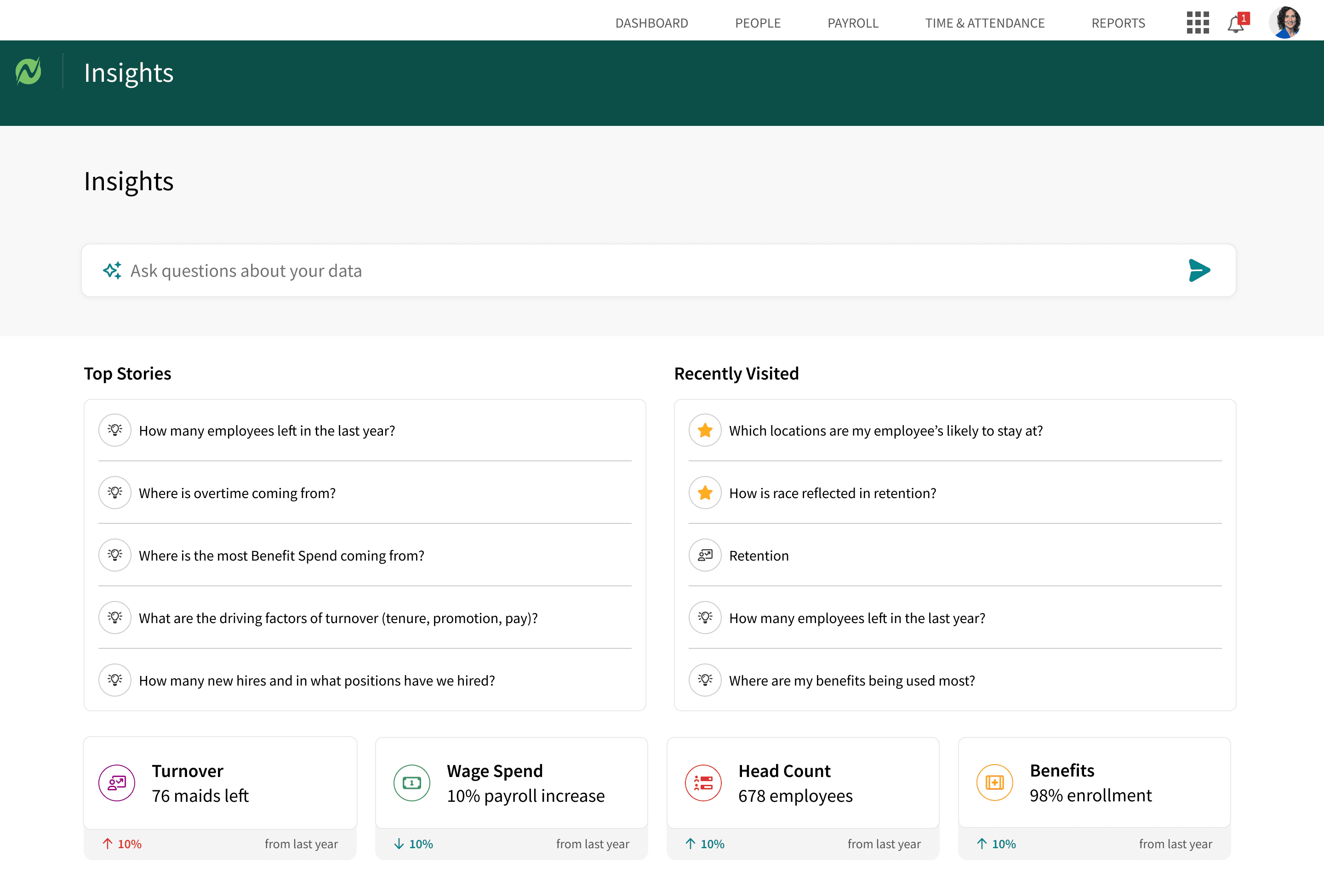Screen dimensions: 1324x896
Task: Click the Benefits card icon
Action: (x=995, y=783)
